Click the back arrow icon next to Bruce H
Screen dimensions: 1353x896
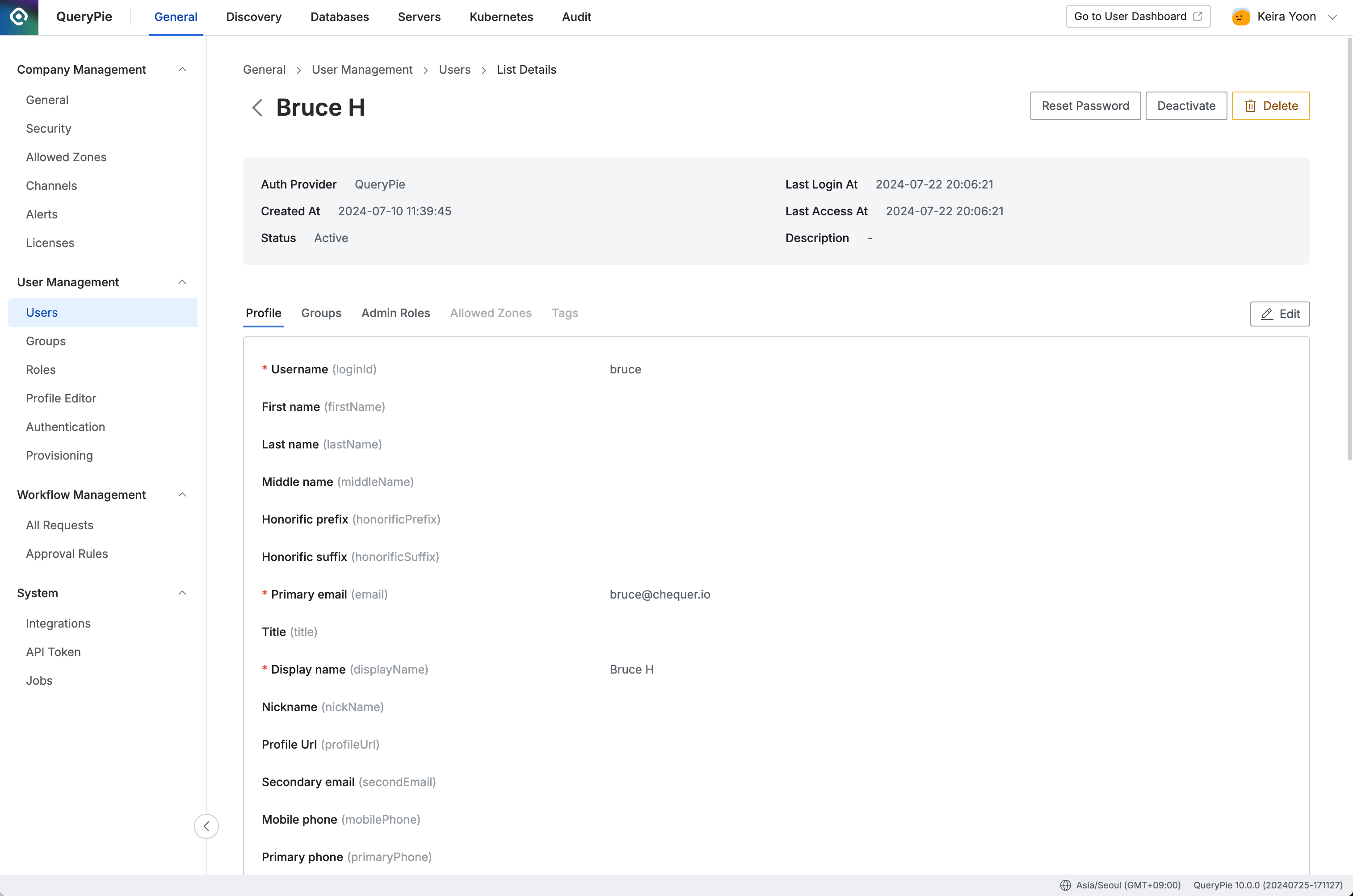(x=256, y=107)
